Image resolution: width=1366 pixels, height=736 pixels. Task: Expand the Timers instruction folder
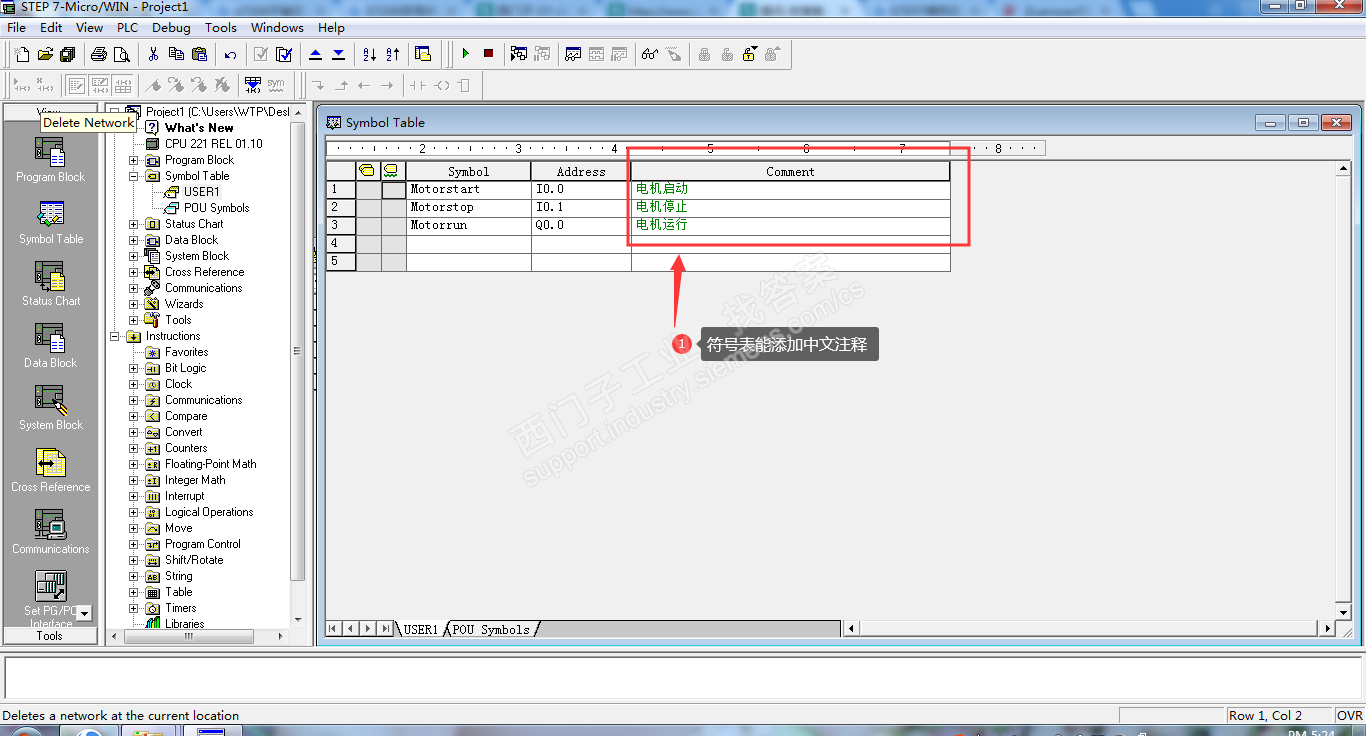coord(134,608)
